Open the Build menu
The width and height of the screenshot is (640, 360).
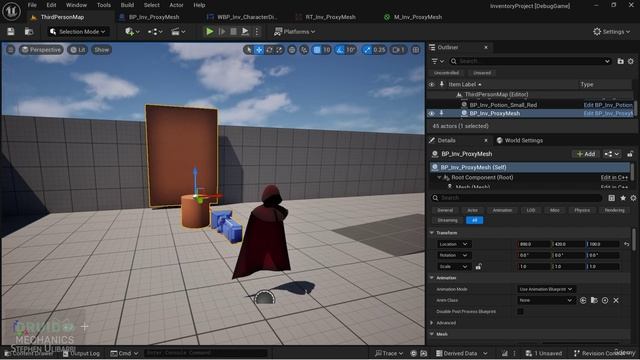click(x=127, y=5)
